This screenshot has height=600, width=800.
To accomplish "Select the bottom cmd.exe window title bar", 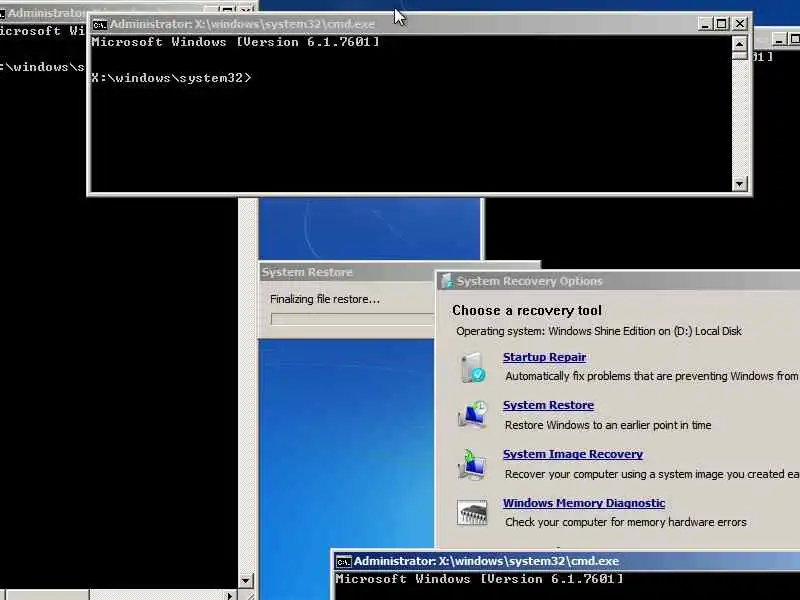I will point(566,561).
